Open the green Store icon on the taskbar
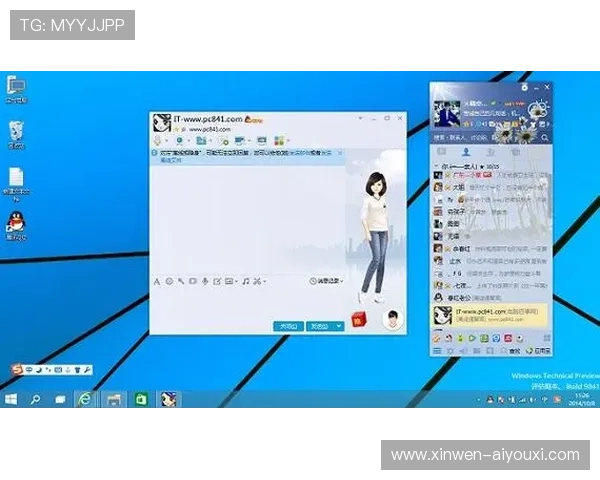The height and width of the screenshot is (480, 600). pyautogui.click(x=142, y=399)
